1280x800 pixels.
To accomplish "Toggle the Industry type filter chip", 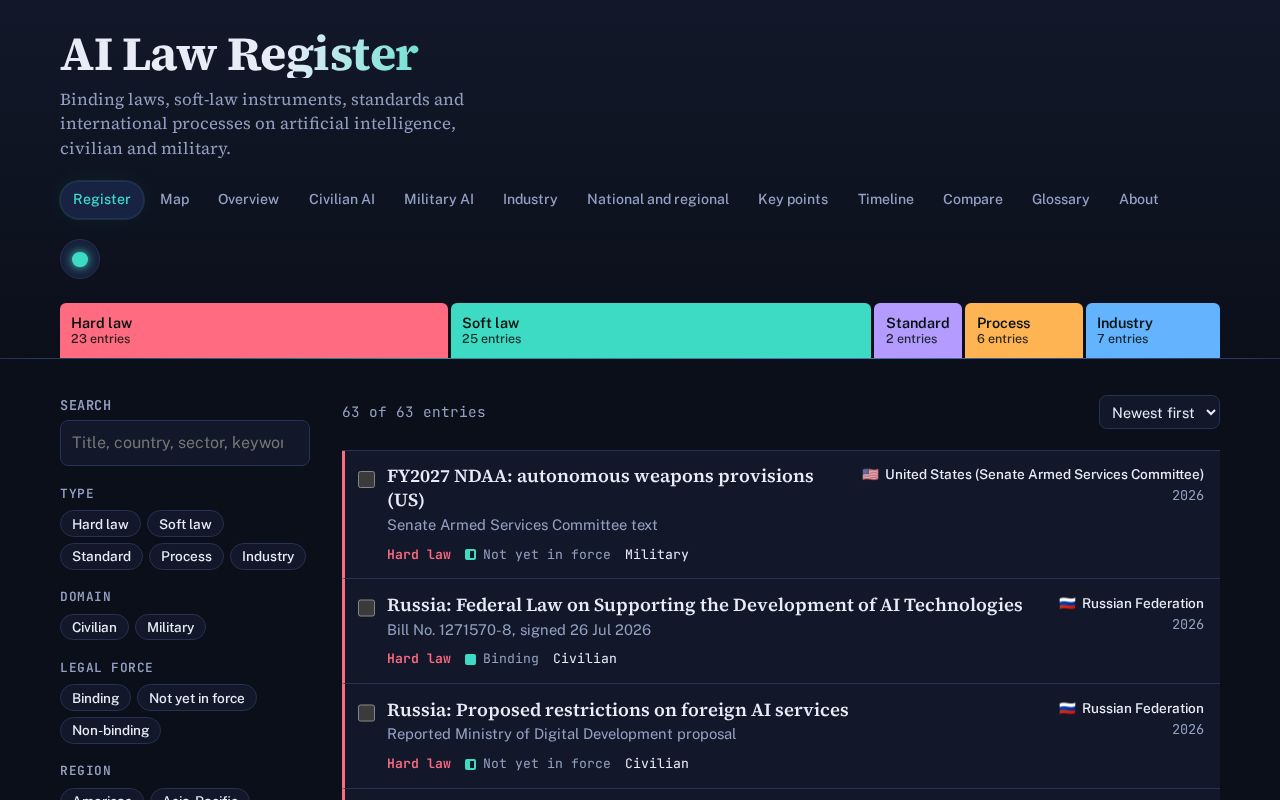I will [268, 556].
